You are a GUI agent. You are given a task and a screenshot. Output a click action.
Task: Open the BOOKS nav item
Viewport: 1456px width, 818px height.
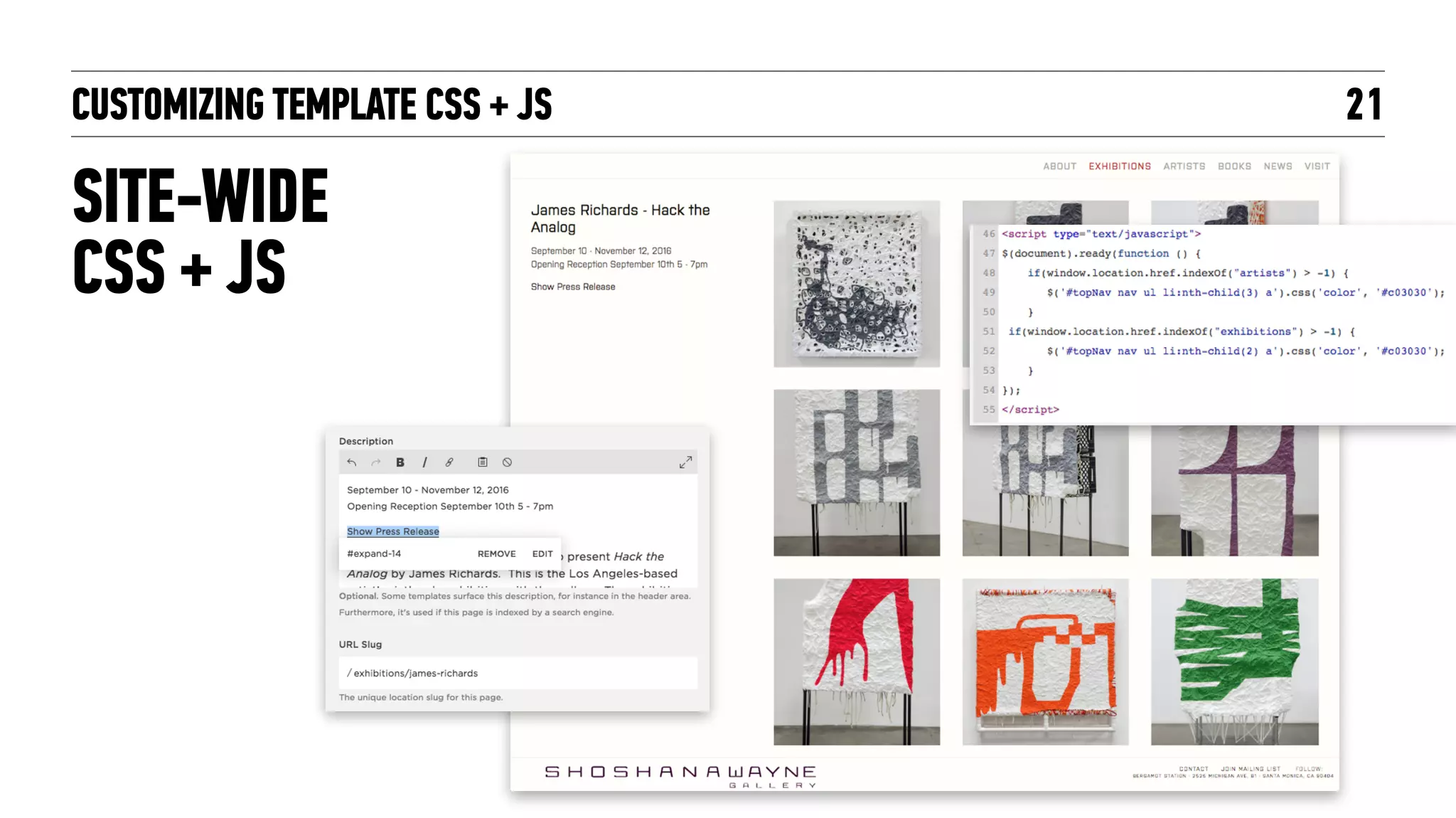coord(1234,166)
